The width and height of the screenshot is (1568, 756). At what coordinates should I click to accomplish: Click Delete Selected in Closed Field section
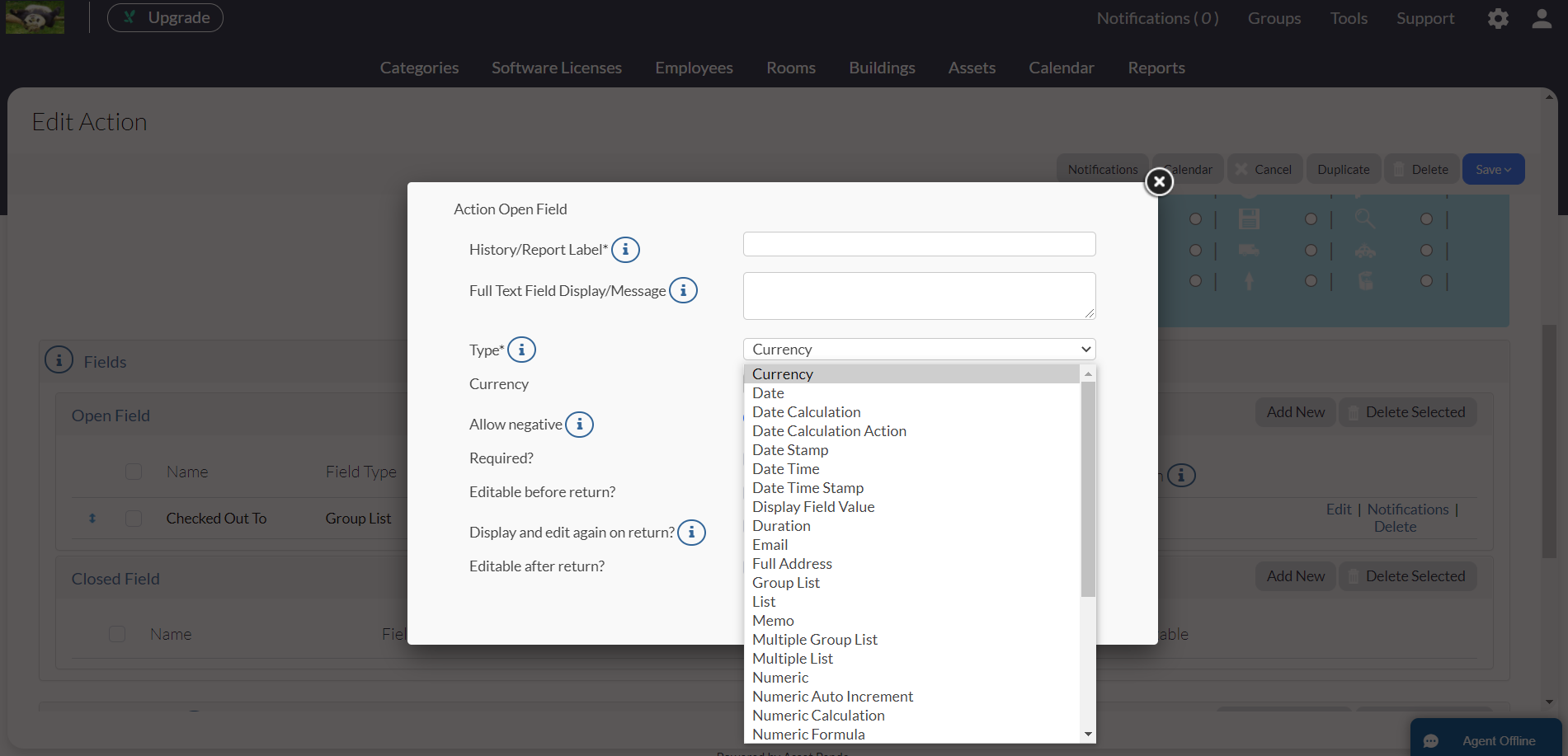click(1408, 576)
